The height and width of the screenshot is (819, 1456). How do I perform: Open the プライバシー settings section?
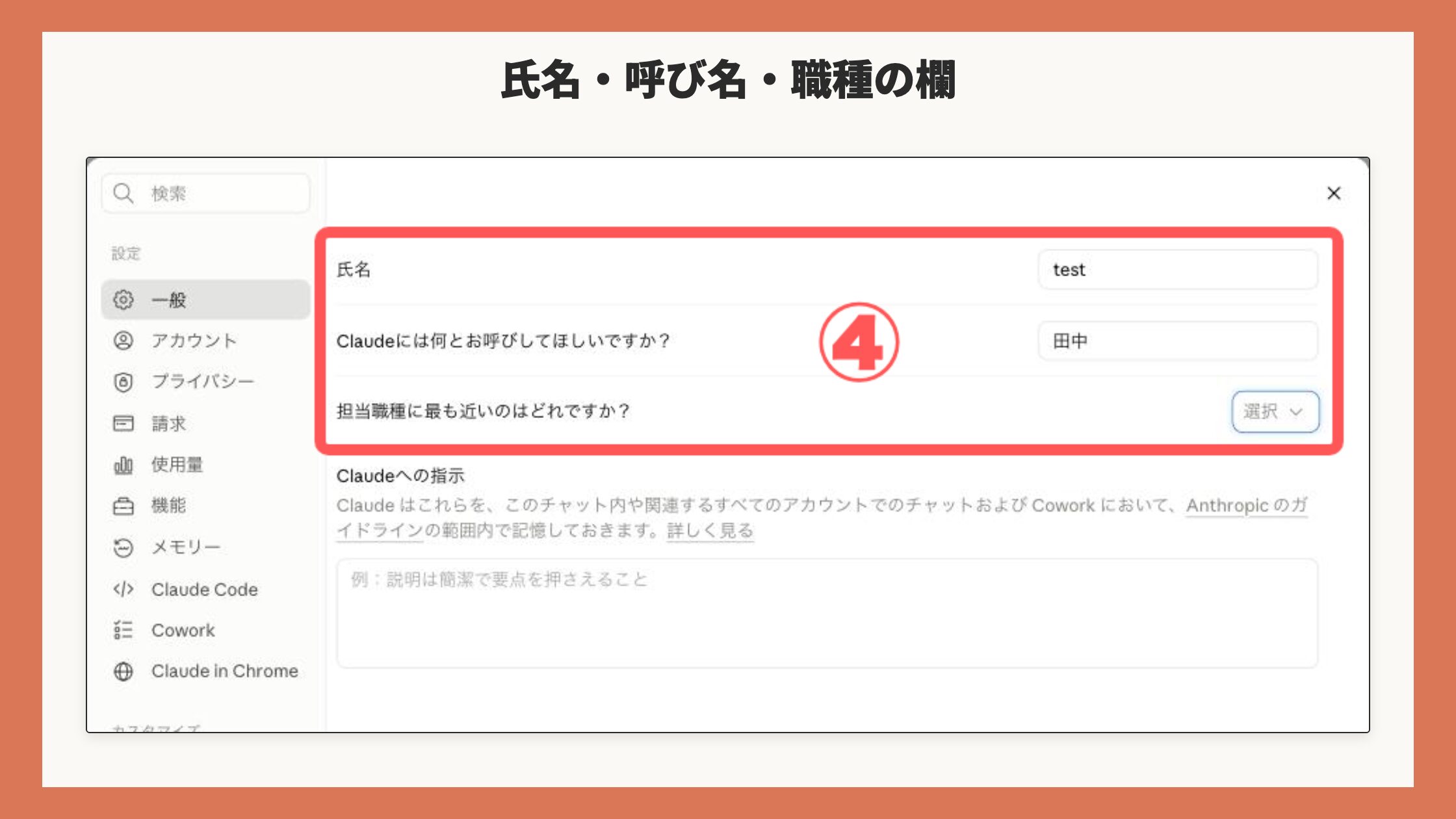click(206, 382)
